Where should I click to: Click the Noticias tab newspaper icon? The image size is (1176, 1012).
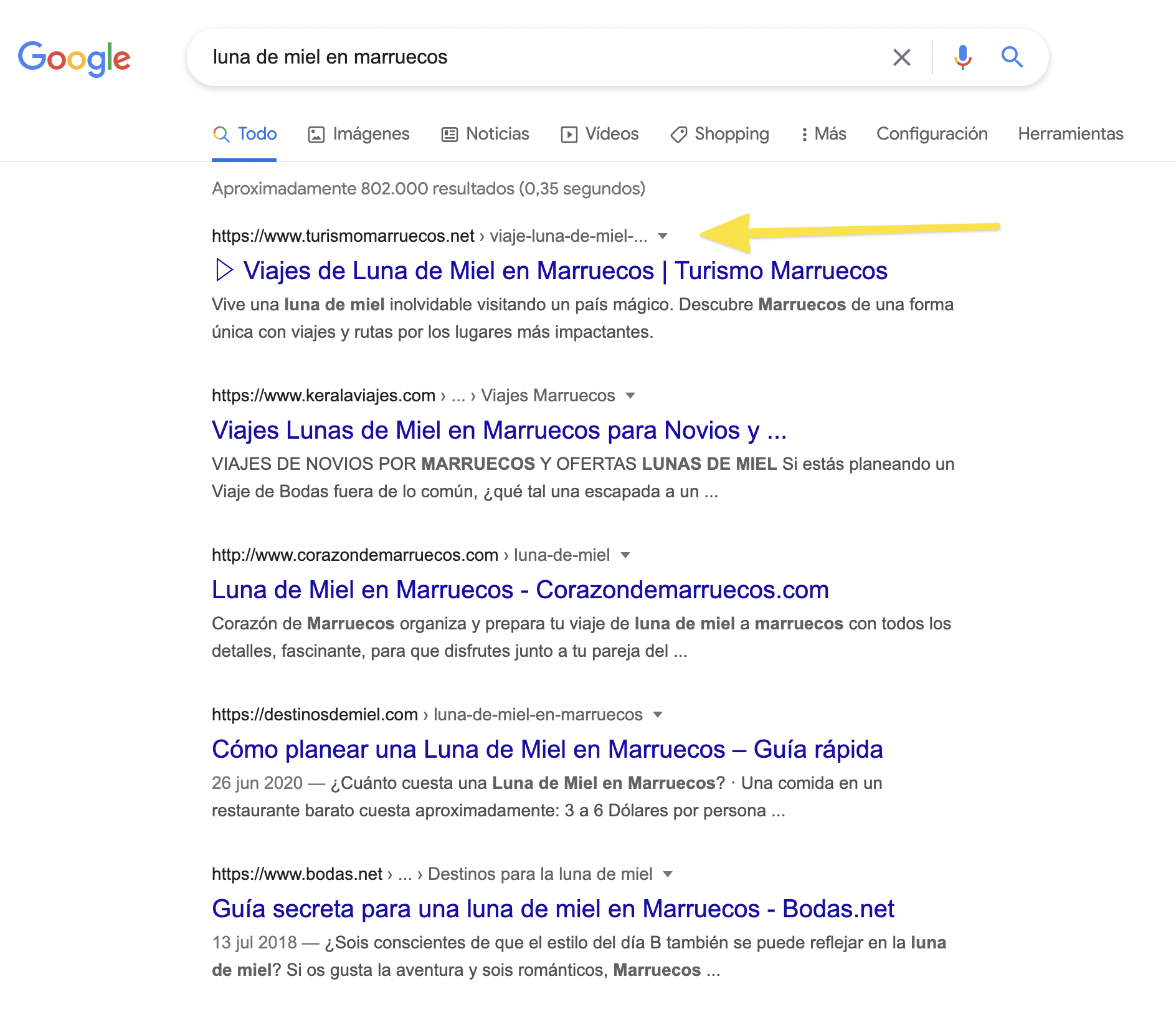(x=449, y=135)
